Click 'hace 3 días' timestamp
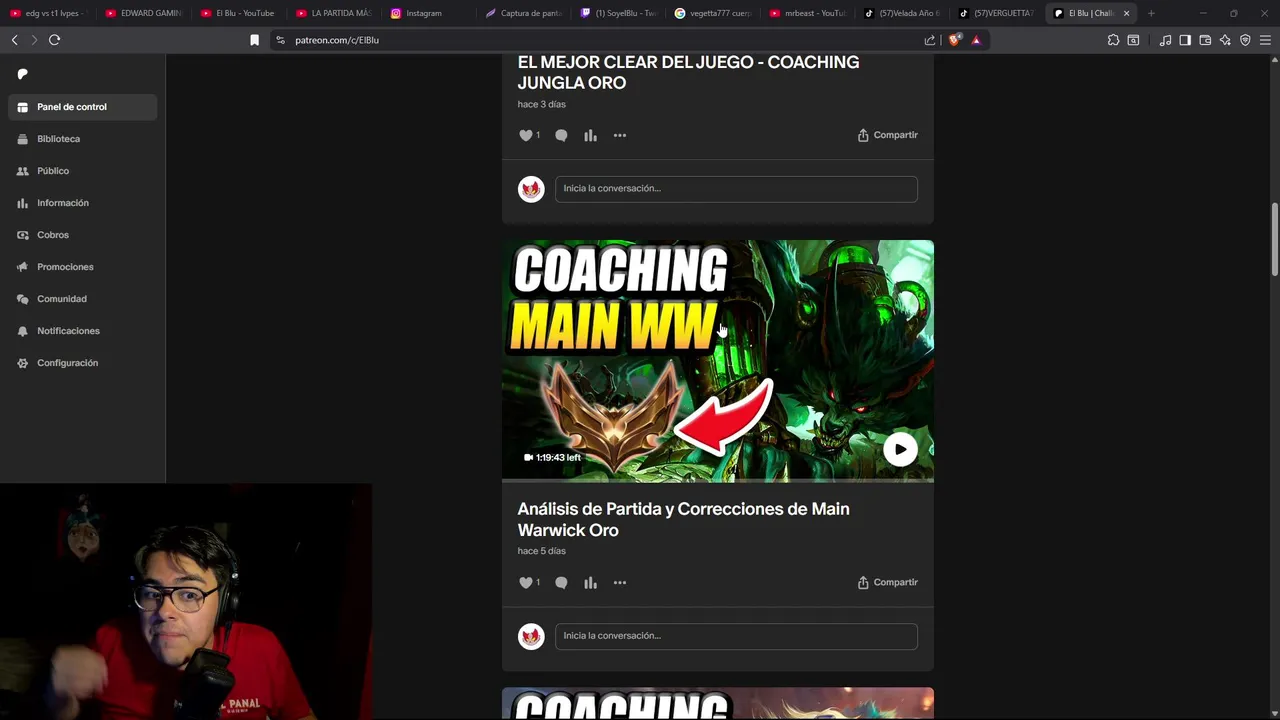 click(541, 104)
